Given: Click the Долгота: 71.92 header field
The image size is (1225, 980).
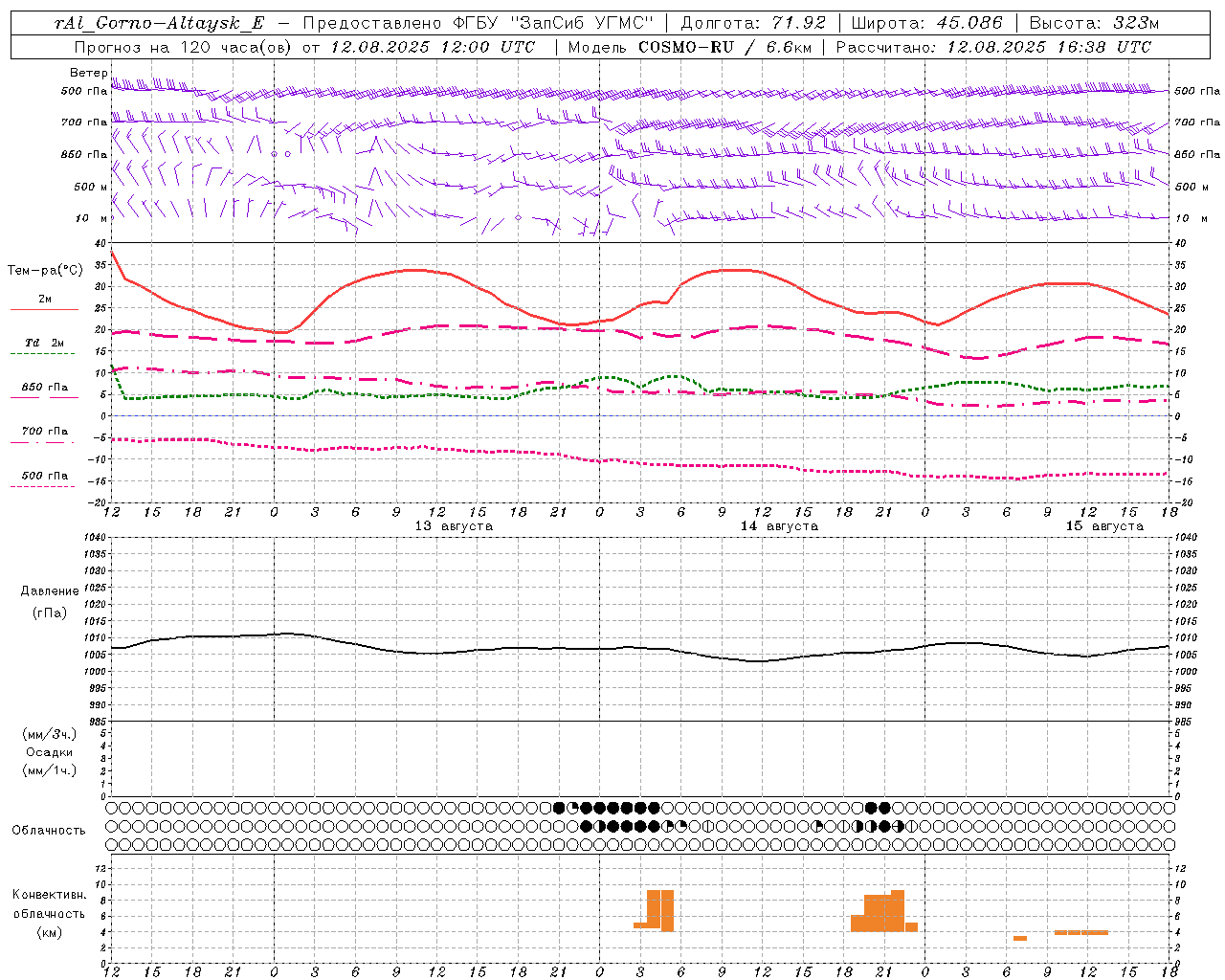Looking at the screenshot, I should tap(753, 23).
